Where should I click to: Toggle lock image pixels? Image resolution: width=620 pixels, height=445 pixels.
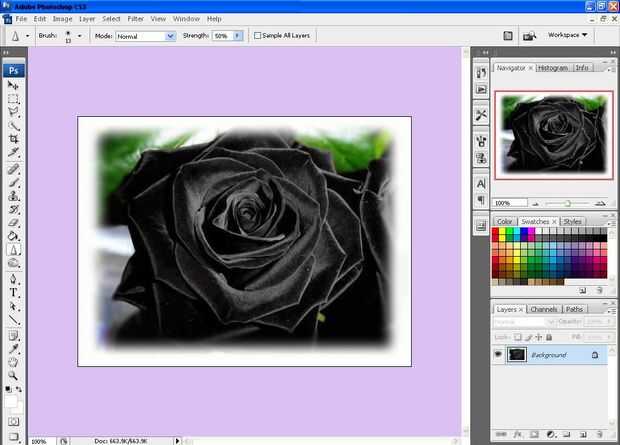529,337
